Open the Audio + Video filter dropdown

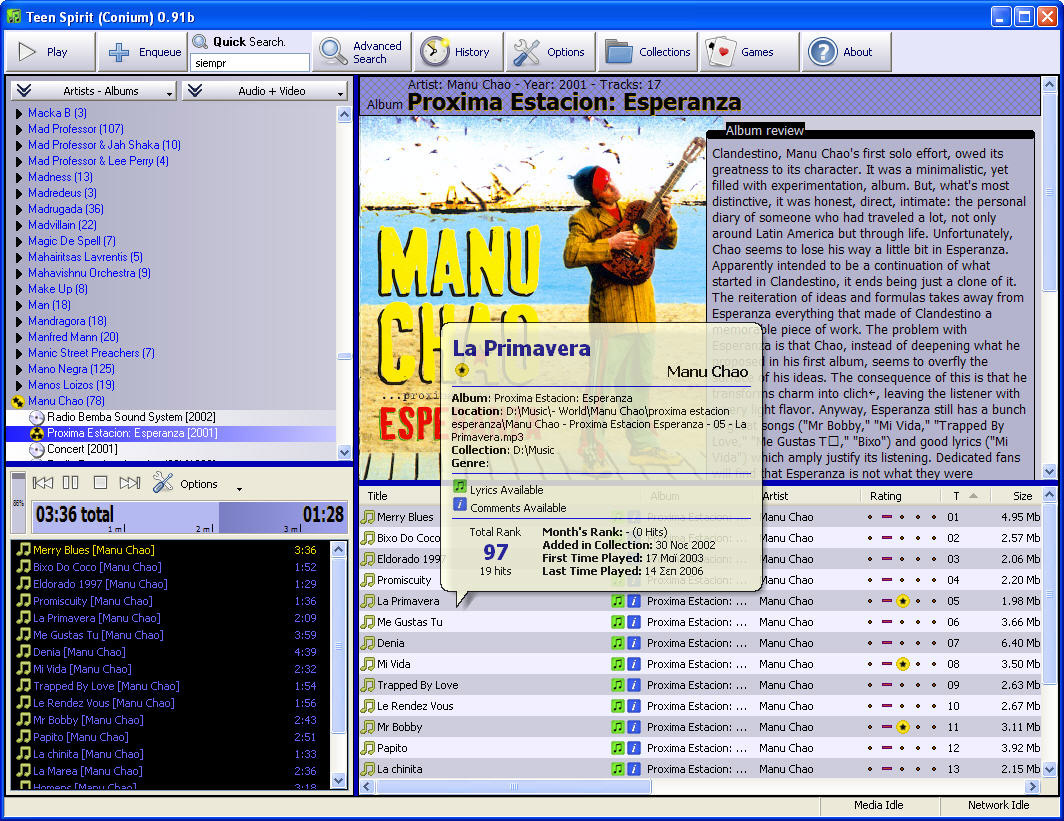point(265,91)
